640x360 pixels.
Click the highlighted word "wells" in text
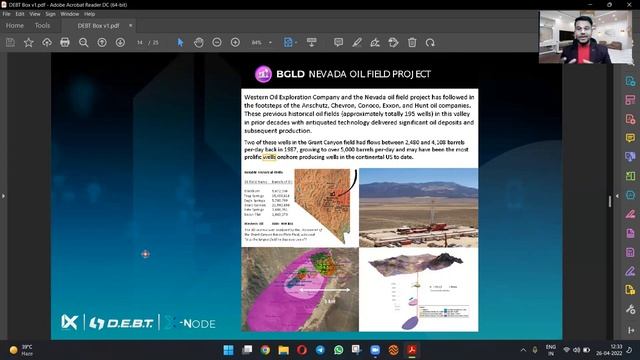269,157
